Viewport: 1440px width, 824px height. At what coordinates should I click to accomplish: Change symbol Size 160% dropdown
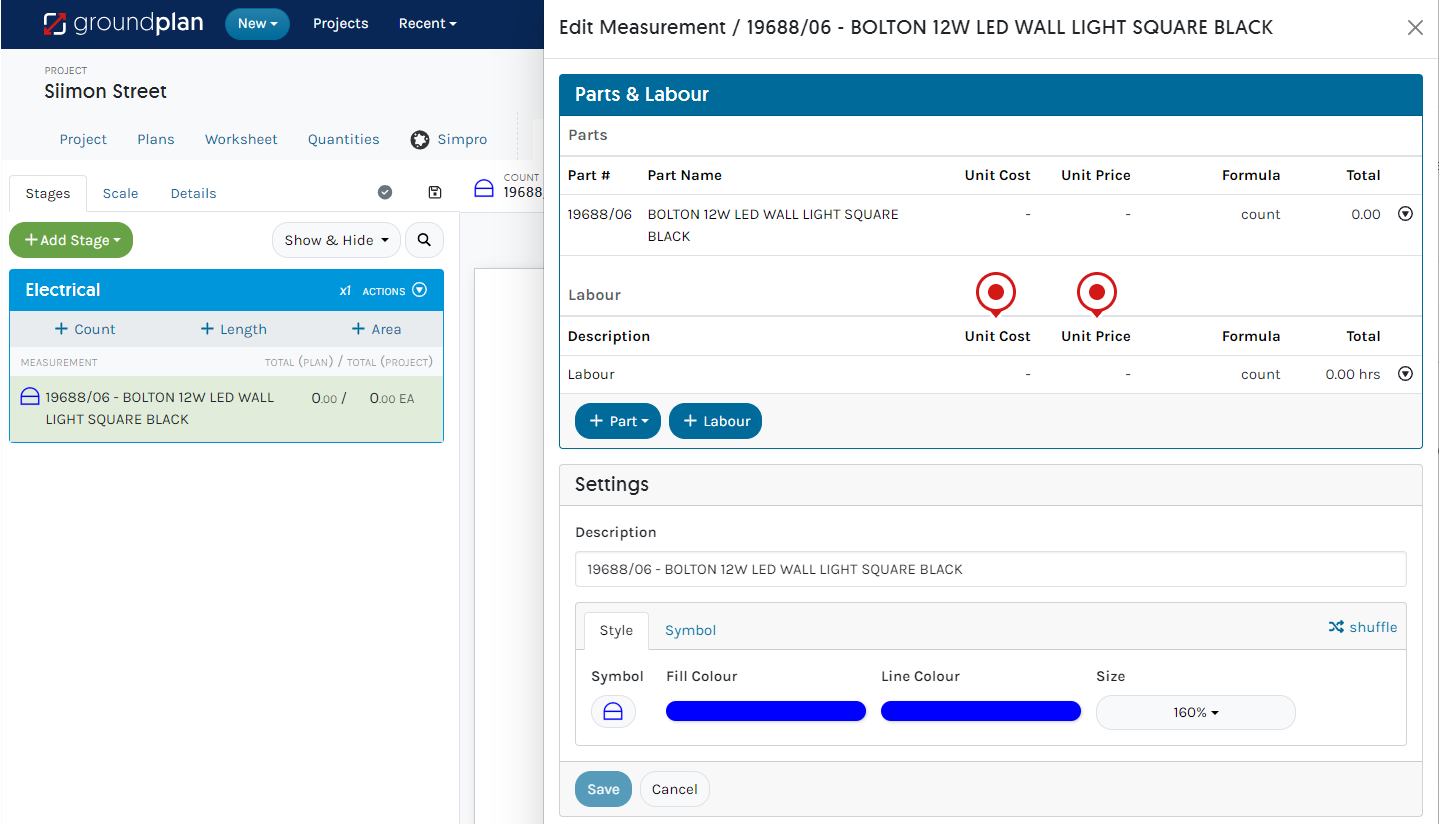tap(1196, 712)
